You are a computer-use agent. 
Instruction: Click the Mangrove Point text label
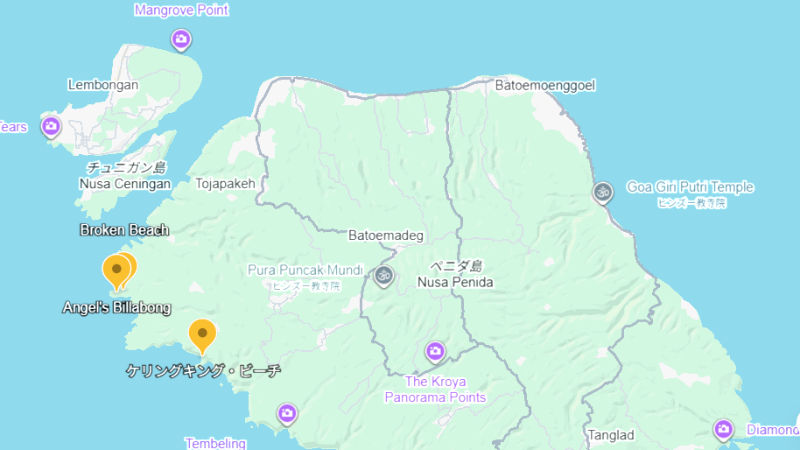[181, 10]
